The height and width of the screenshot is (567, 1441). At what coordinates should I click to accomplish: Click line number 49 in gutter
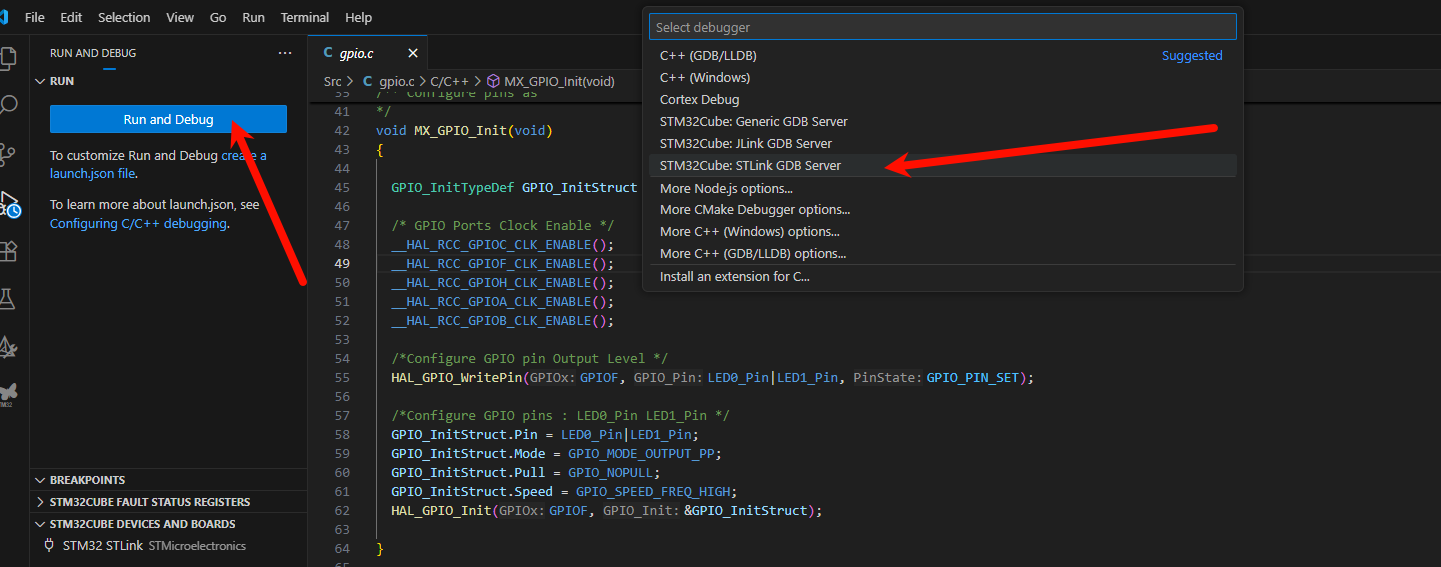(x=342, y=264)
